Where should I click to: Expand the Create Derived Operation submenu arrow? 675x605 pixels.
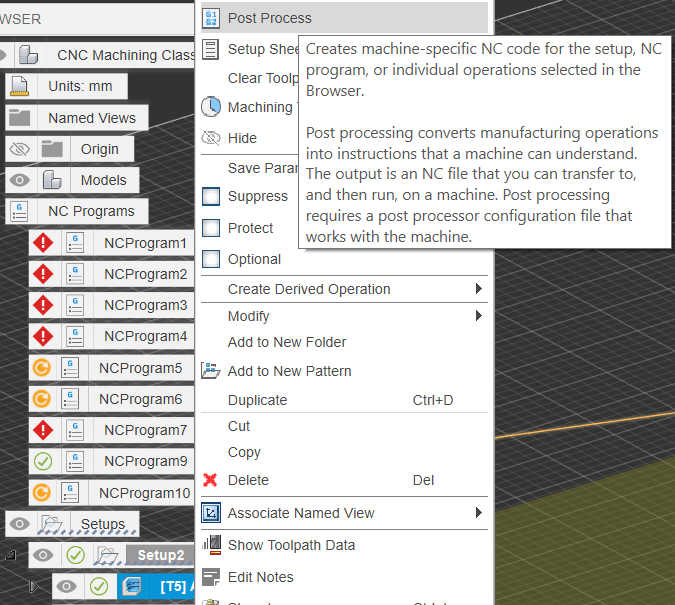[x=479, y=289]
